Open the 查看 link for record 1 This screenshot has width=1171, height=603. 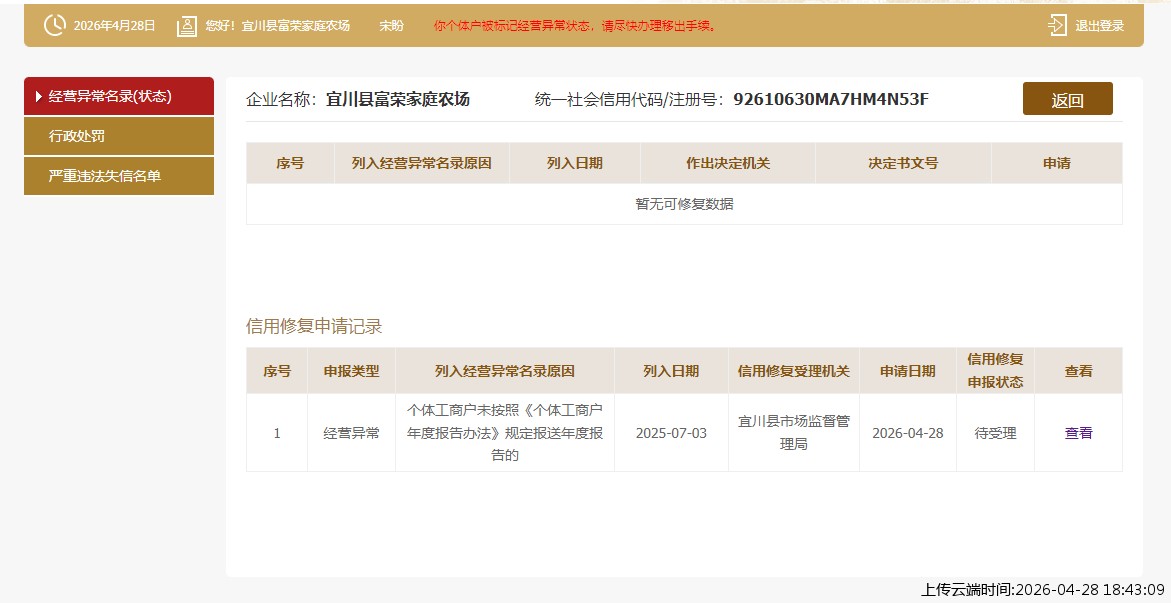pyautogui.click(x=1078, y=433)
